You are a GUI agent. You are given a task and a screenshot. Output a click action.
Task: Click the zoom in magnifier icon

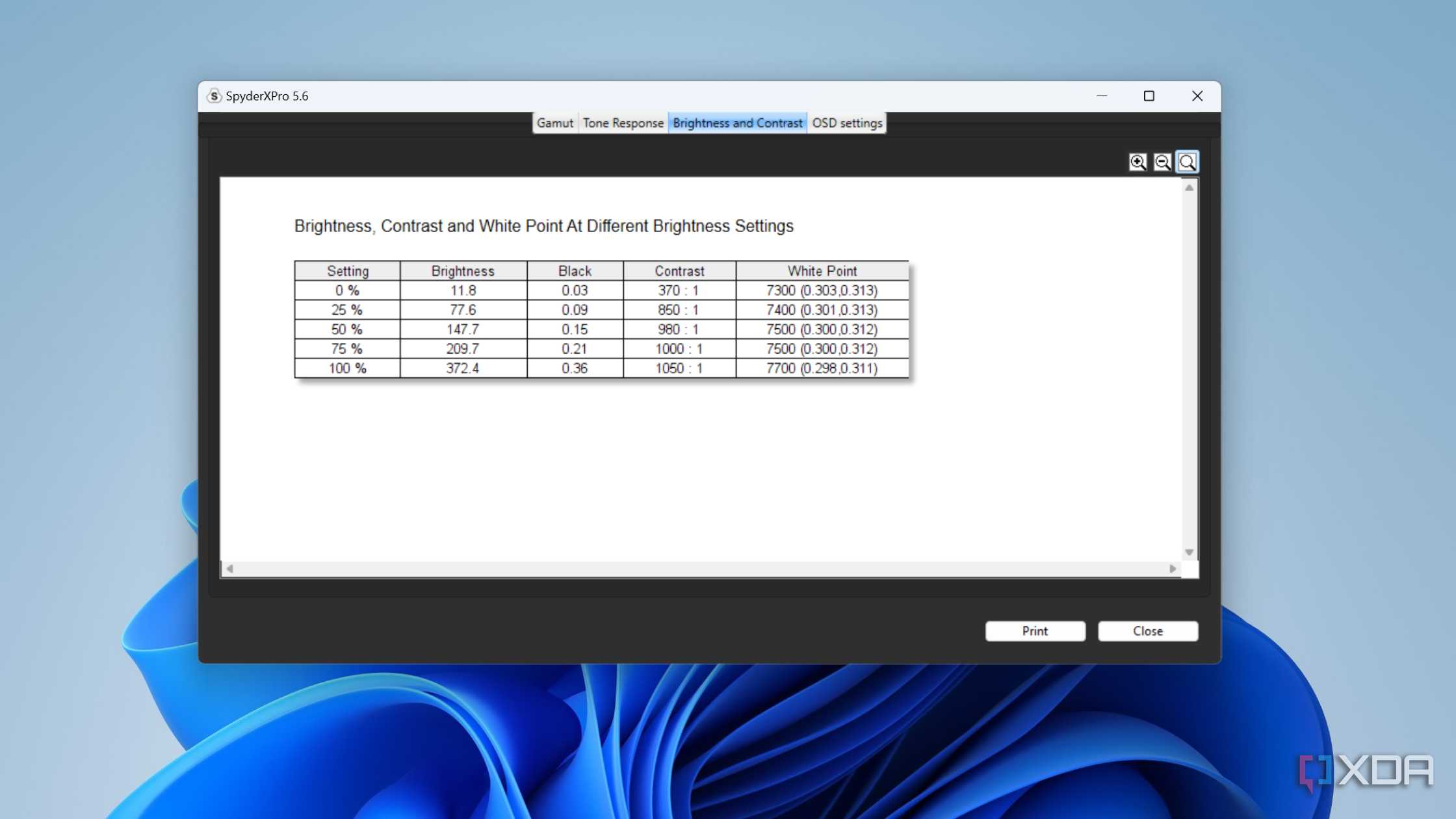[x=1137, y=162]
